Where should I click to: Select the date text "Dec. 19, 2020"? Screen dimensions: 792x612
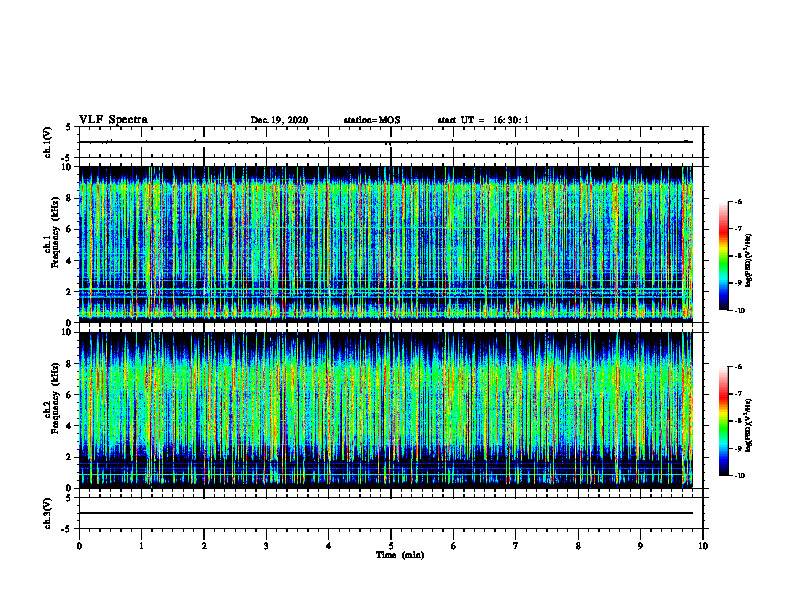[279, 120]
